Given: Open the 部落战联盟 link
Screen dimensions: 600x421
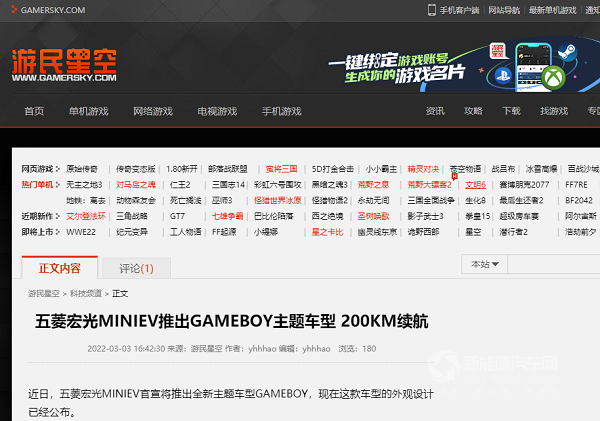Looking at the screenshot, I should coord(228,169).
